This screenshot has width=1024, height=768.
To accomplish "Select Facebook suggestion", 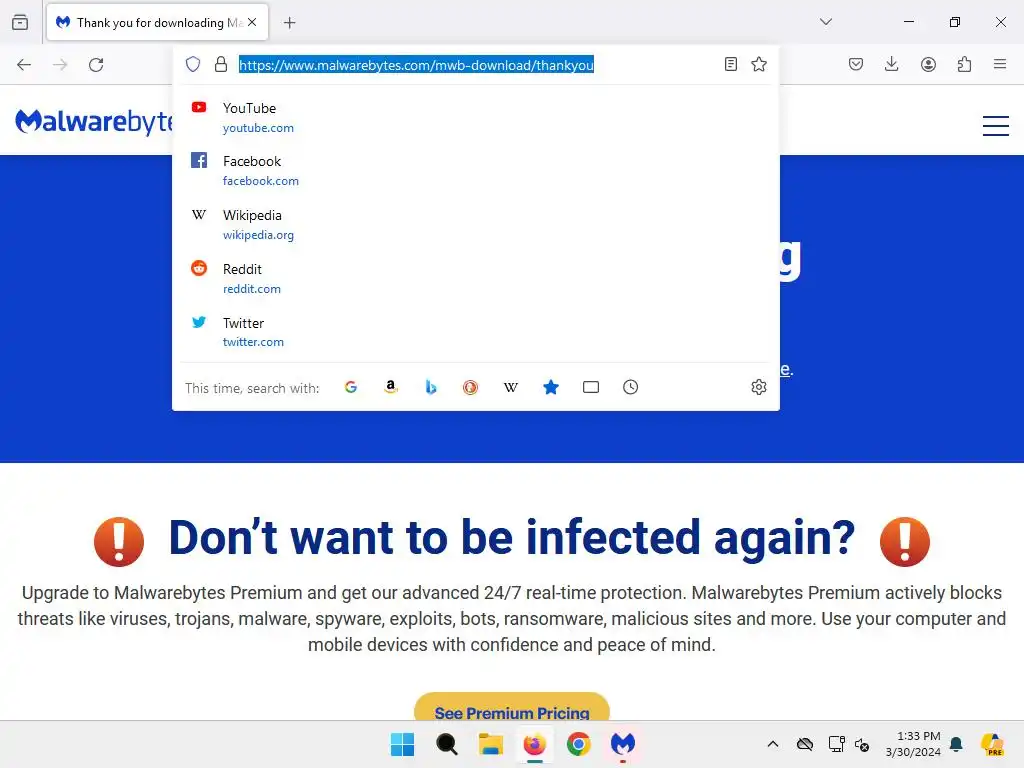I will pyautogui.click(x=475, y=170).
